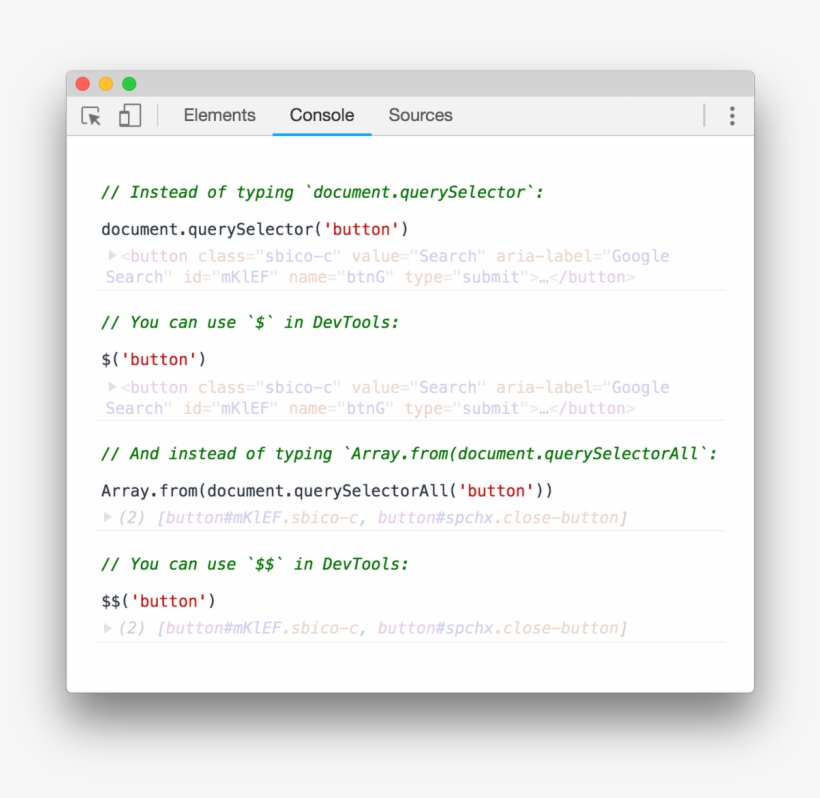Select the Console tab
Image resolution: width=820 pixels, height=798 pixels.
[x=321, y=115]
